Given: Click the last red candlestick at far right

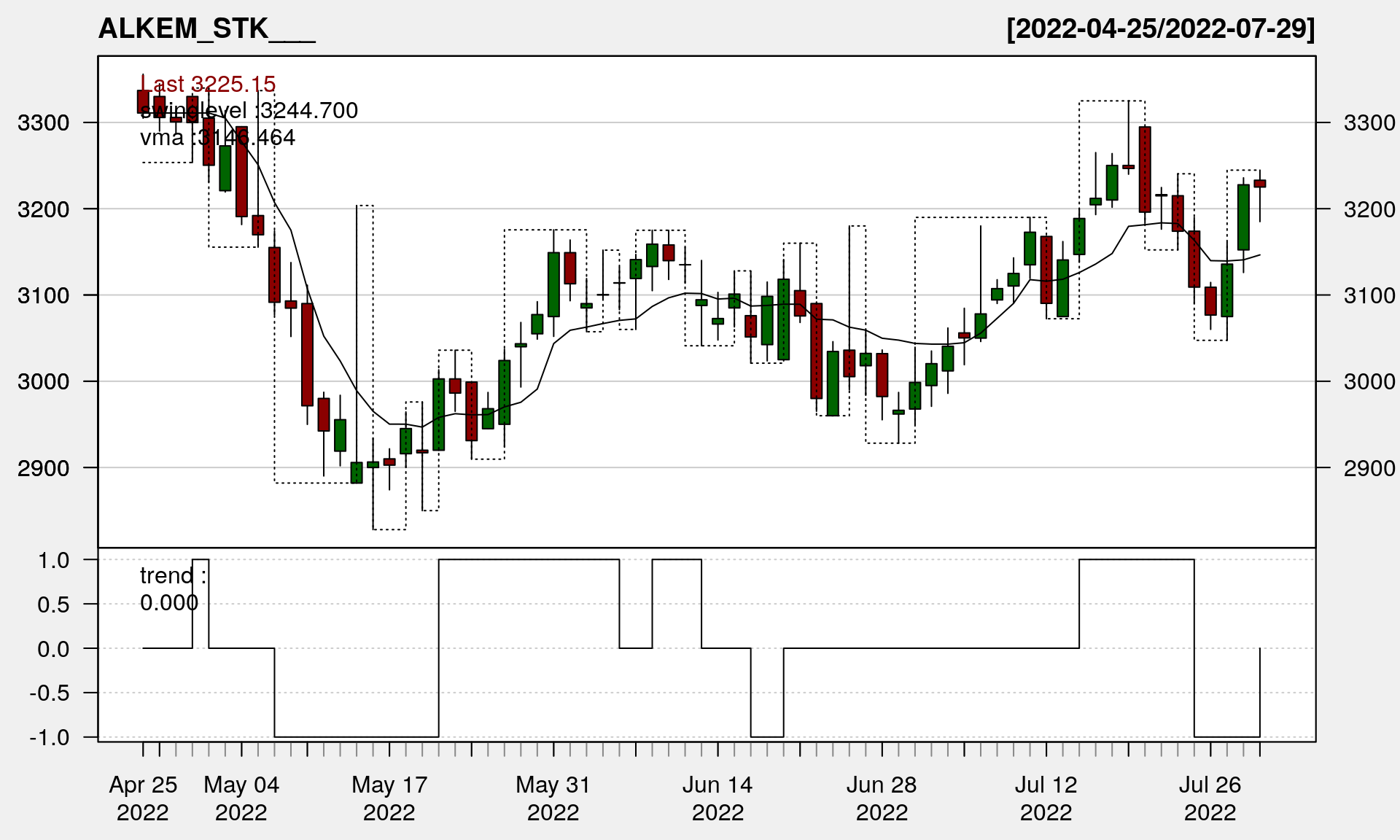Looking at the screenshot, I should point(1260,184).
